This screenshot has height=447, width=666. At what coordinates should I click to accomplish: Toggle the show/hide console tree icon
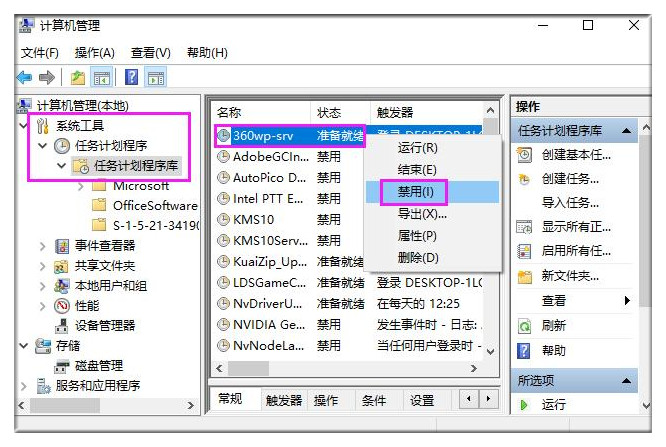click(102, 78)
